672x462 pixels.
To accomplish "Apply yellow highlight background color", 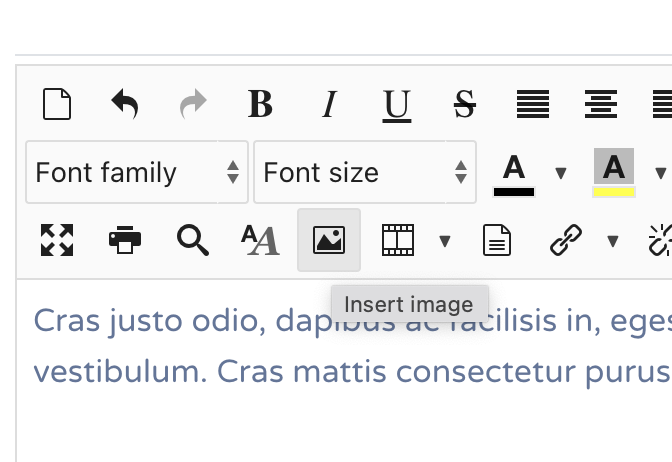I will click(614, 172).
